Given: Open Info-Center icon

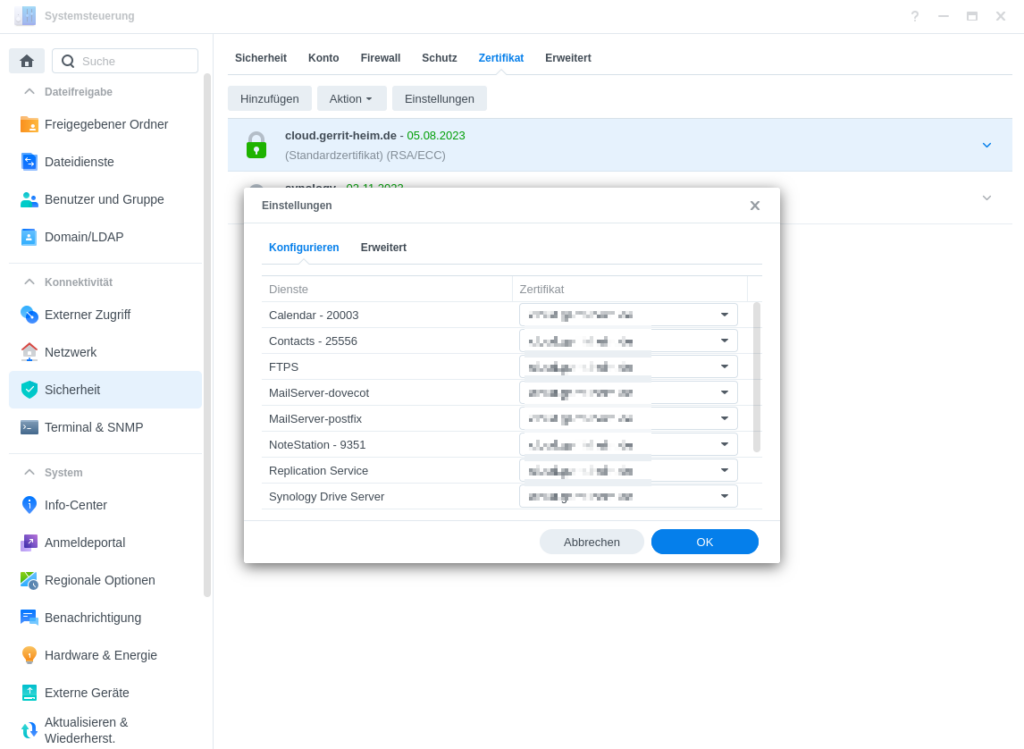Looking at the screenshot, I should (29, 505).
